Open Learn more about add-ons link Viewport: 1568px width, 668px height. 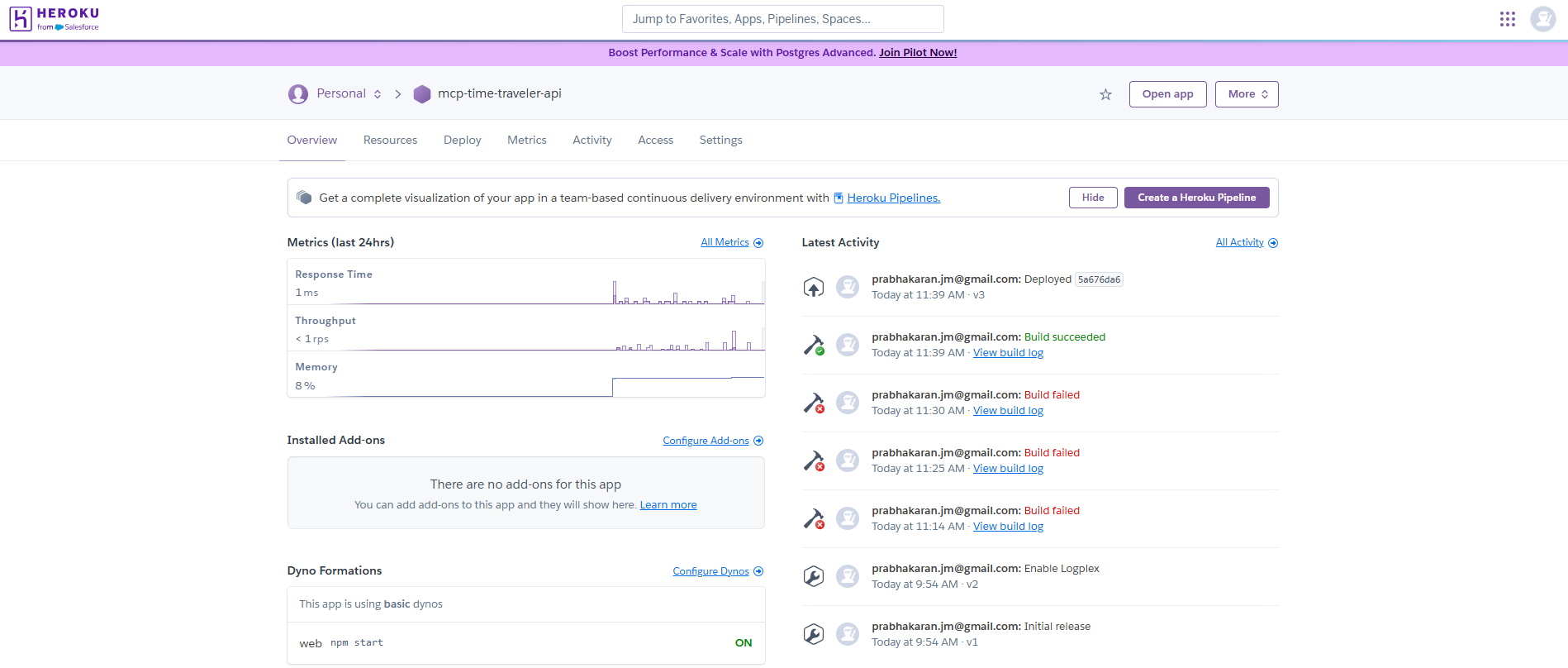click(x=668, y=505)
